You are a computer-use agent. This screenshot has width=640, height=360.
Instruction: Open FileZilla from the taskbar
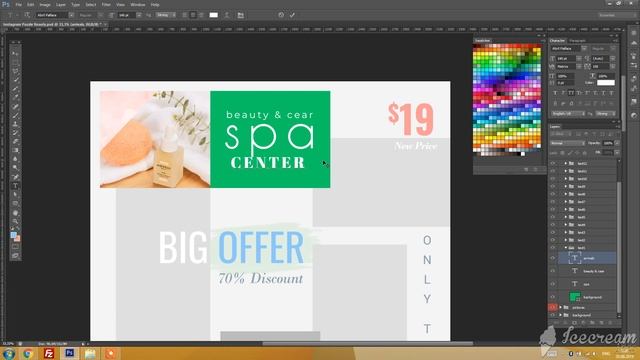click(49, 353)
